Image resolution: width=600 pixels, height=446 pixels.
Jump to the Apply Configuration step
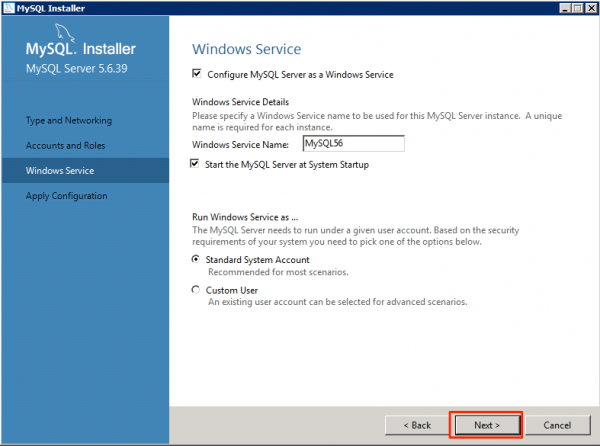point(67,196)
